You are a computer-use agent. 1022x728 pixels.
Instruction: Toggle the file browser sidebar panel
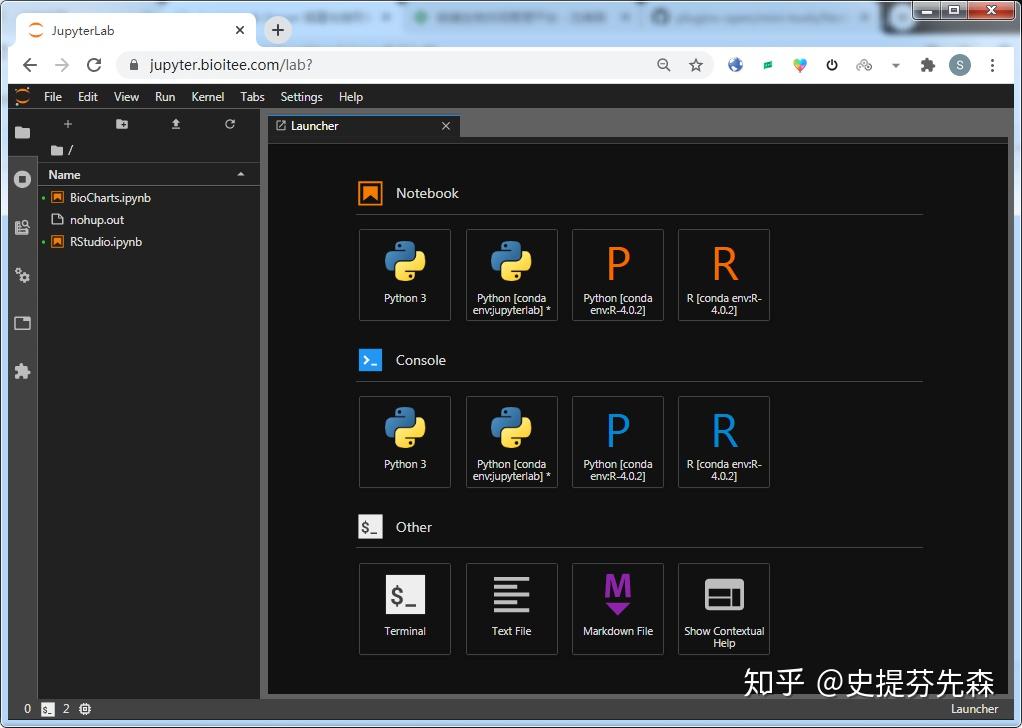(22, 131)
